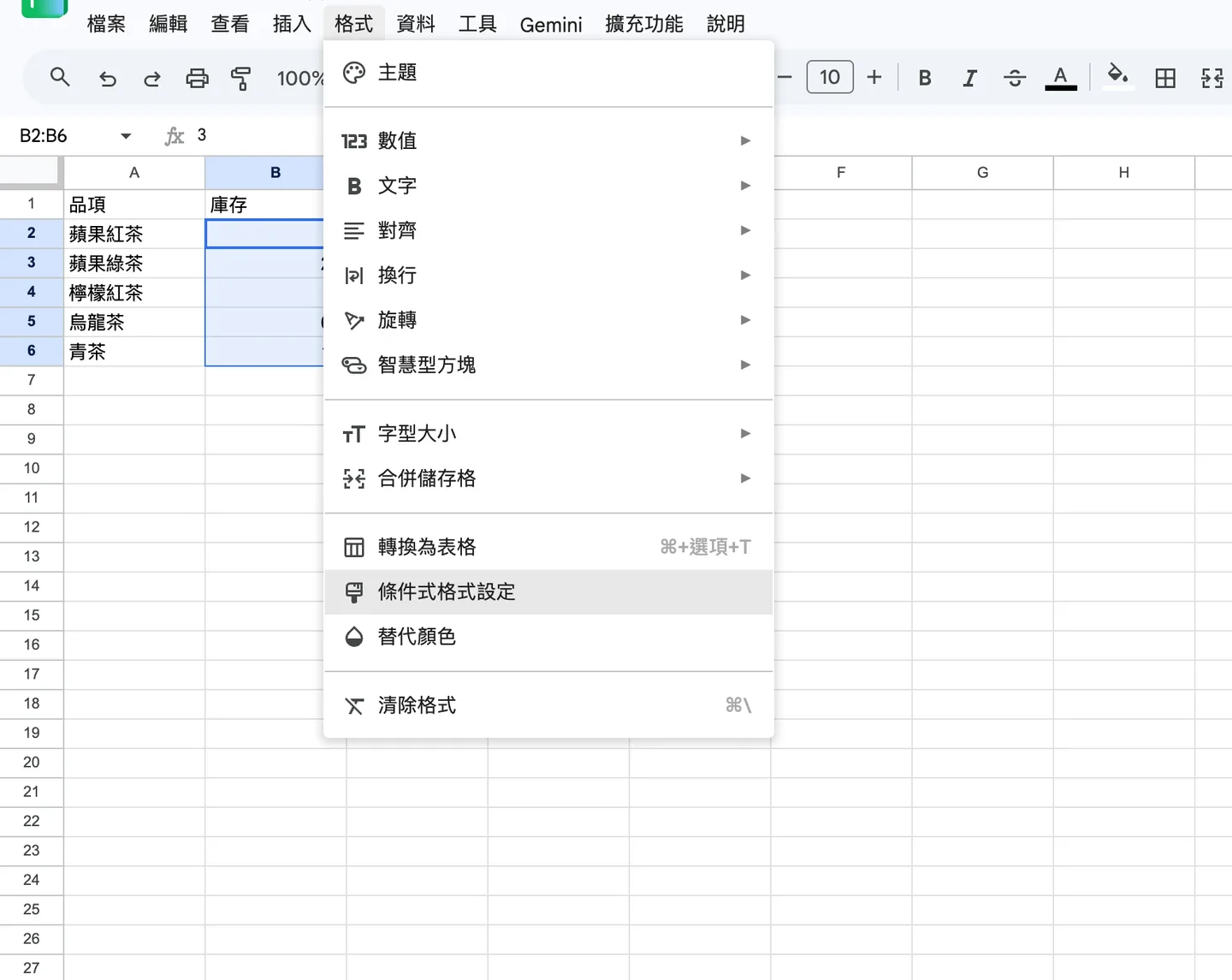Click cell containing 檸檬紅茶
Image resolution: width=1232 pixels, height=980 pixels.
134,293
